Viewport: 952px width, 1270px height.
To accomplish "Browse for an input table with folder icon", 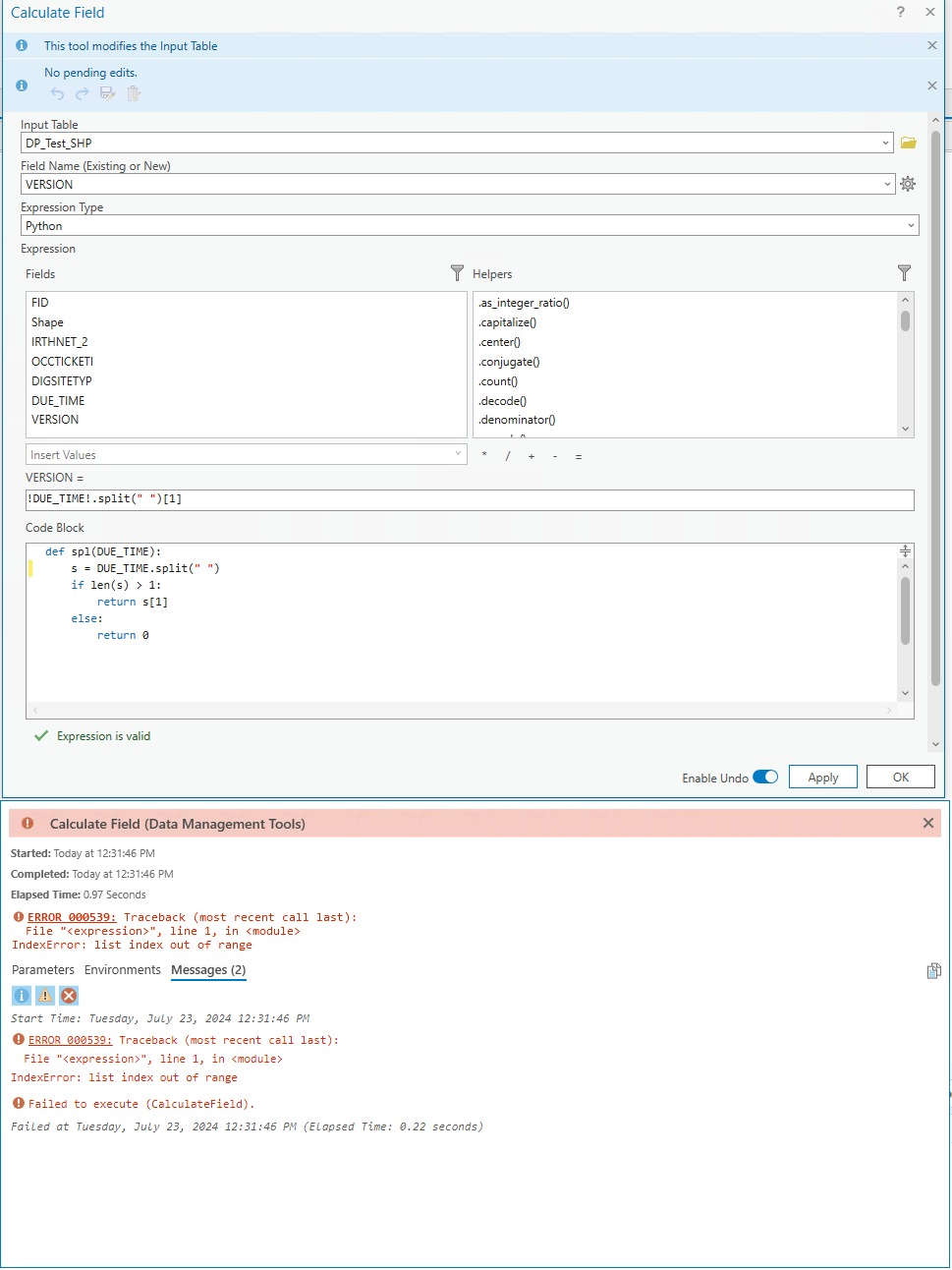I will (907, 142).
